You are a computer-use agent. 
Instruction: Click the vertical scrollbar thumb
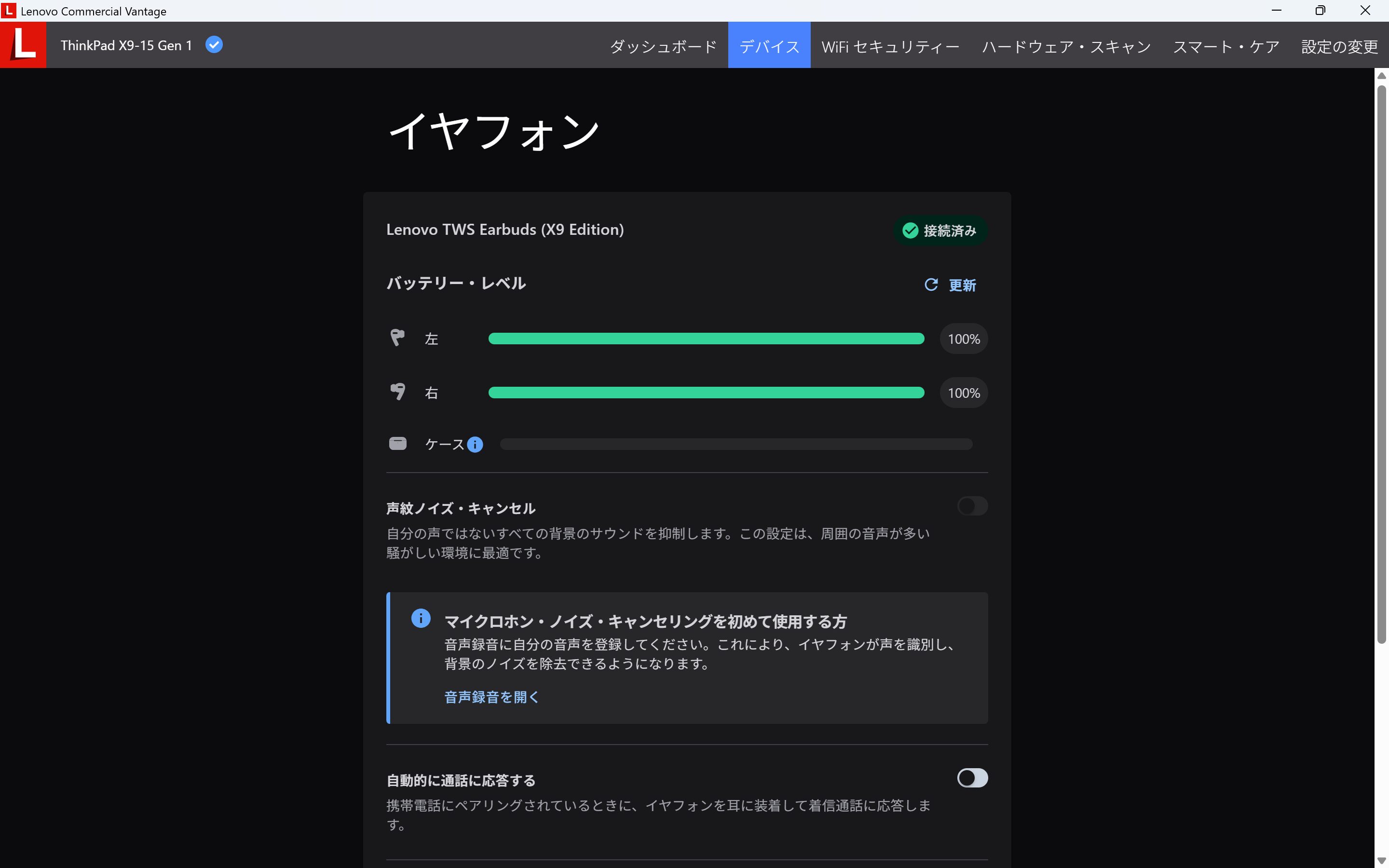pos(1382,365)
